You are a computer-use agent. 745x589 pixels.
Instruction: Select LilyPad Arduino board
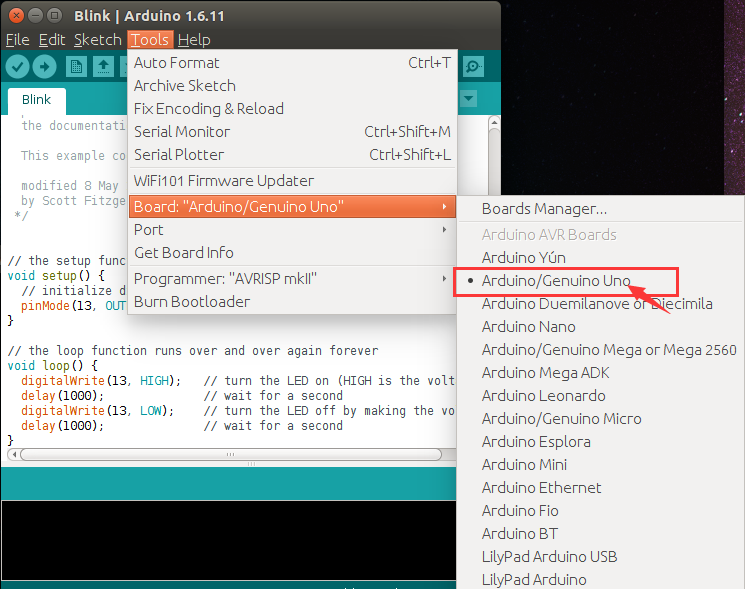coord(601,580)
